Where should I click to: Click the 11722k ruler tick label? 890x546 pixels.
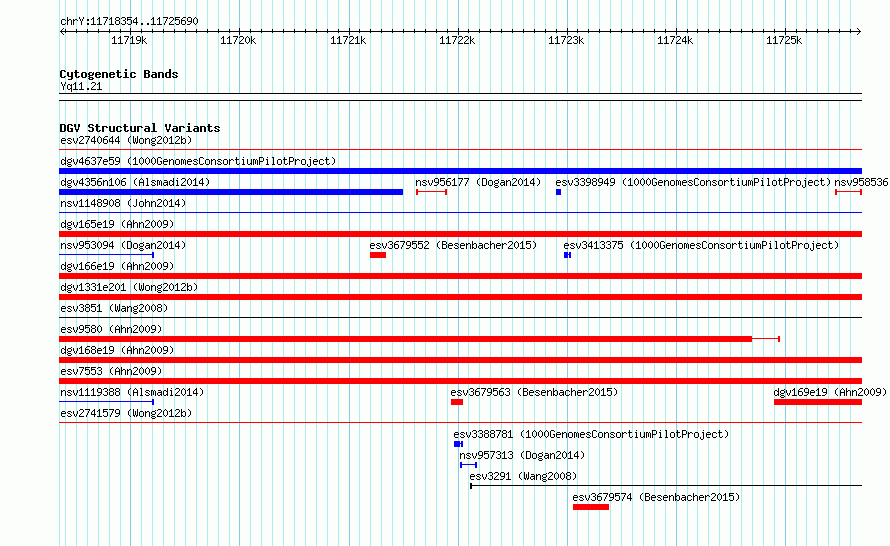pyautogui.click(x=457, y=40)
